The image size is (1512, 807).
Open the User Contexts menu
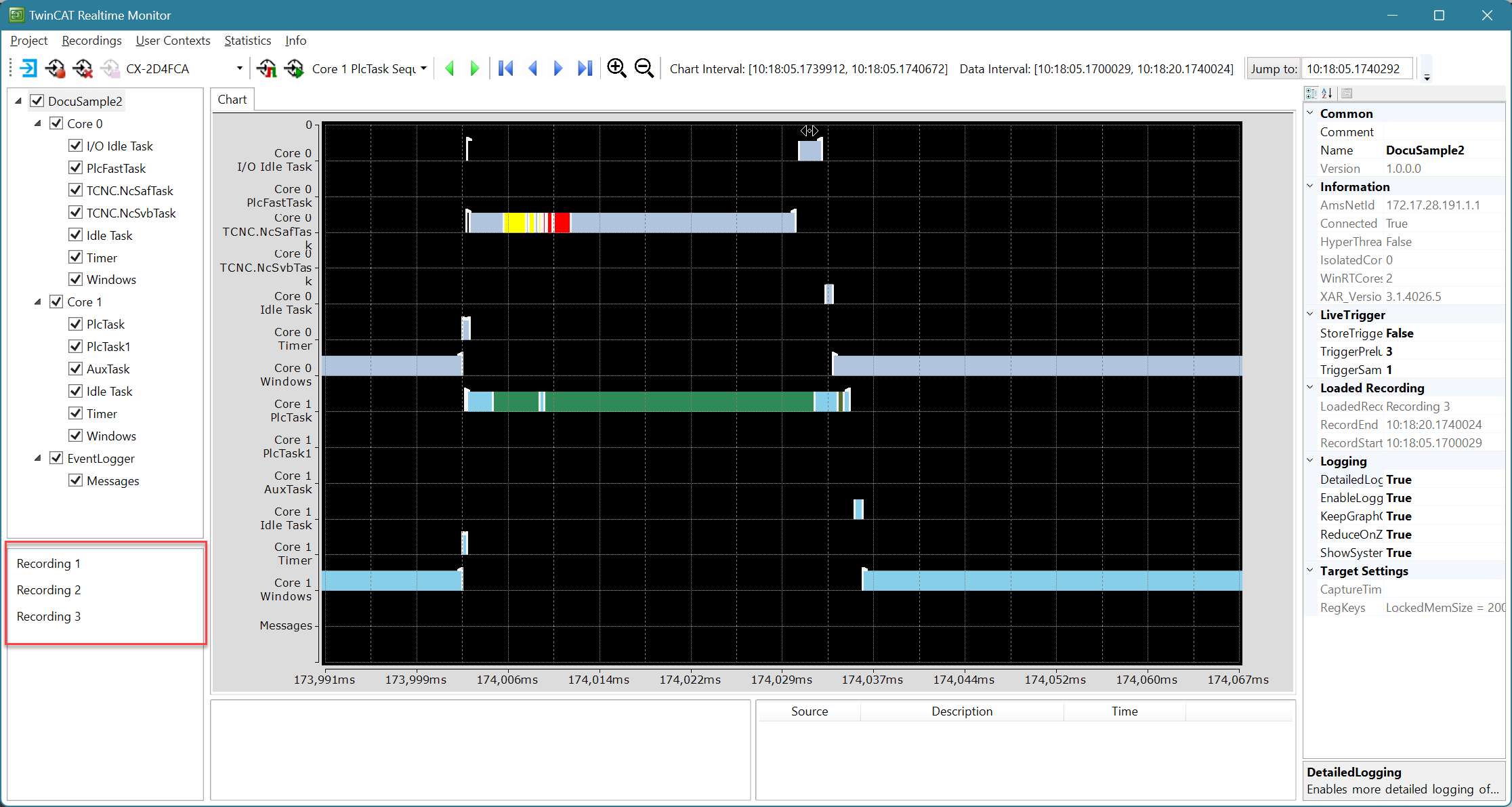point(173,41)
